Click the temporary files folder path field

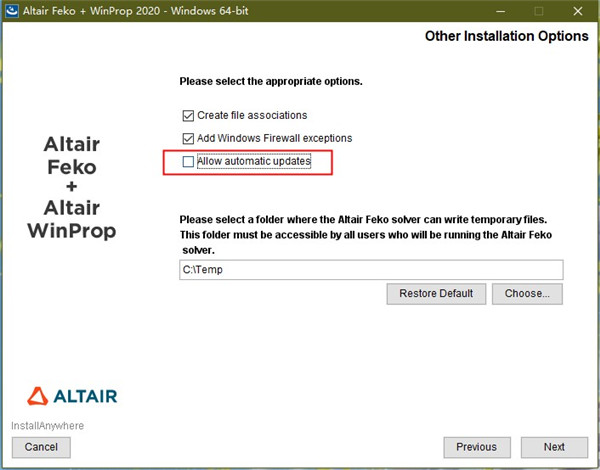(x=371, y=270)
